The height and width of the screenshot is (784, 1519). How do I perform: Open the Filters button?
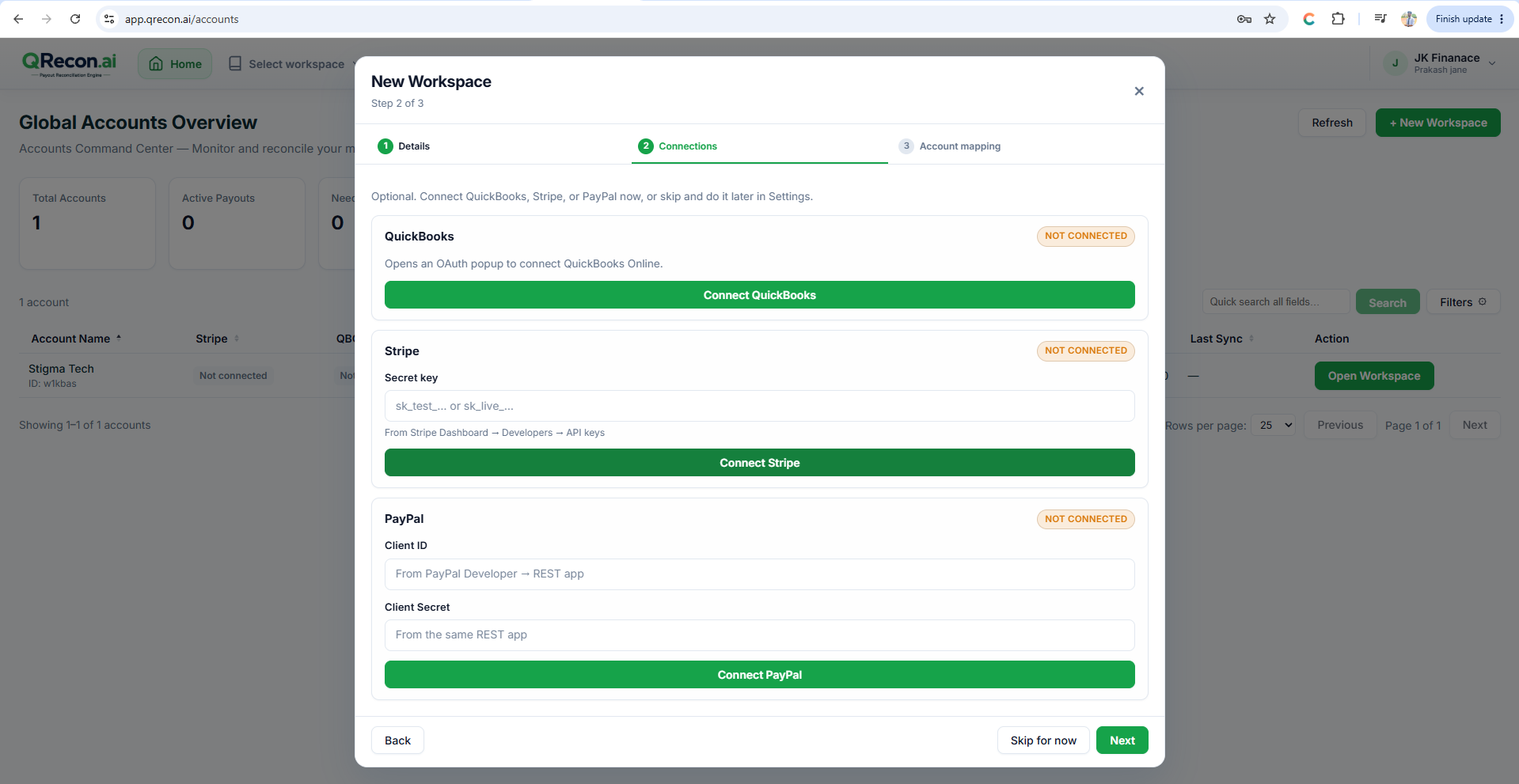point(1463,302)
